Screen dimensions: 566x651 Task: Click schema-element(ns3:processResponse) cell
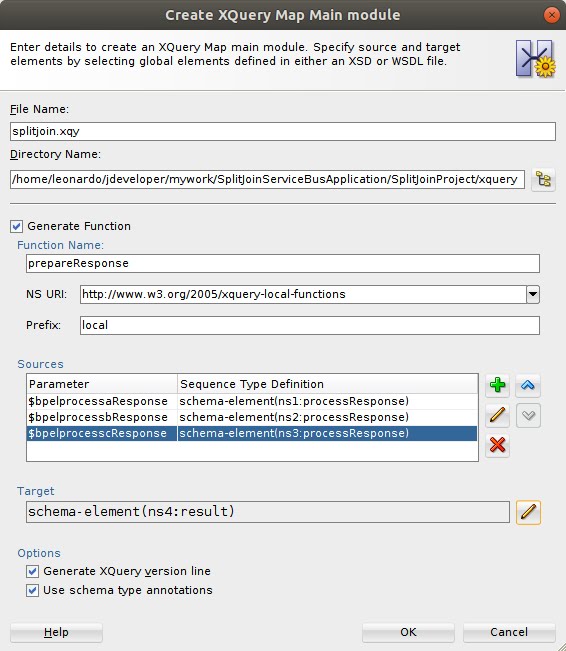(x=327, y=433)
